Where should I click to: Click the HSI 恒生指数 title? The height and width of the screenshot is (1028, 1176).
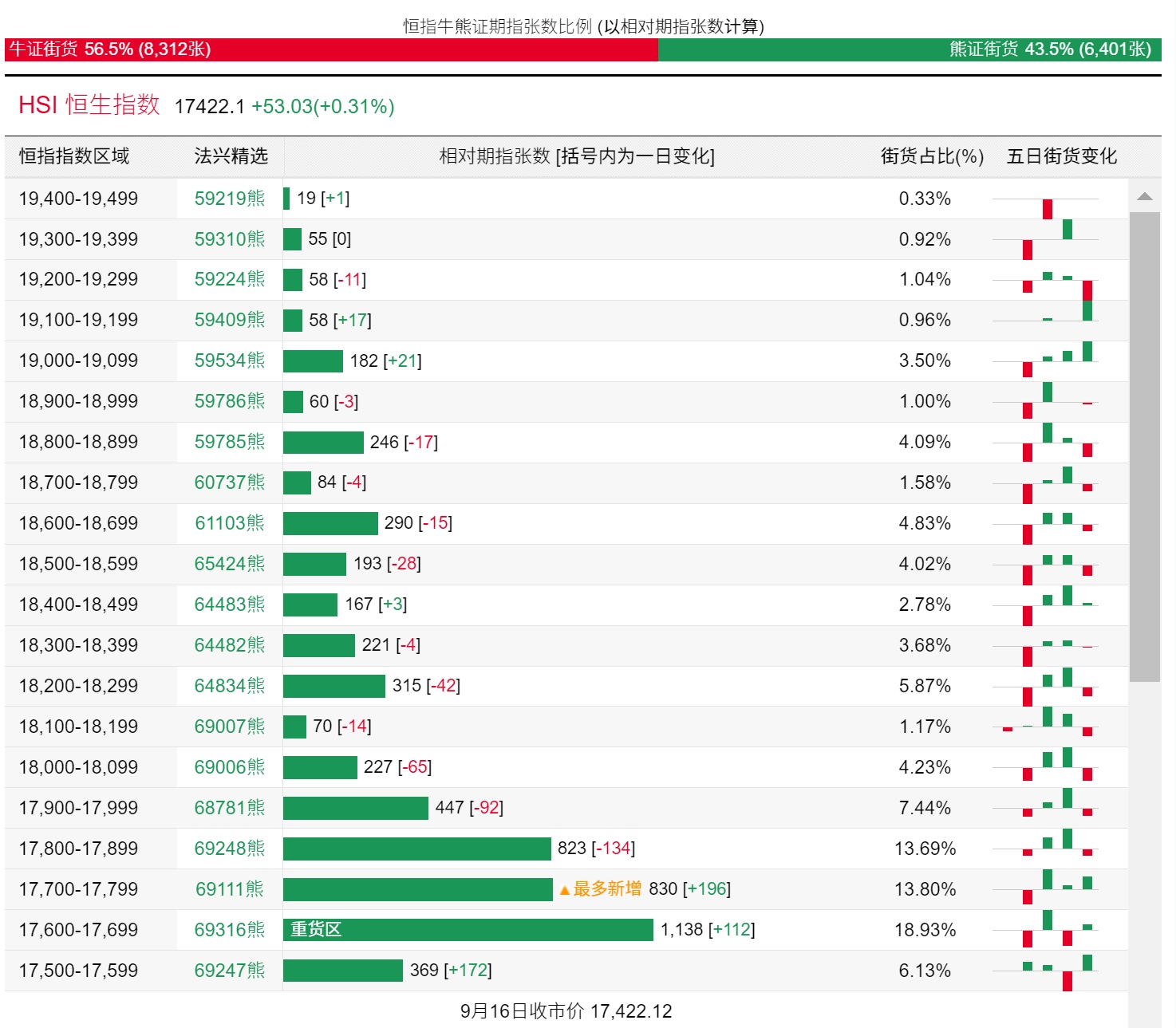[x=89, y=105]
